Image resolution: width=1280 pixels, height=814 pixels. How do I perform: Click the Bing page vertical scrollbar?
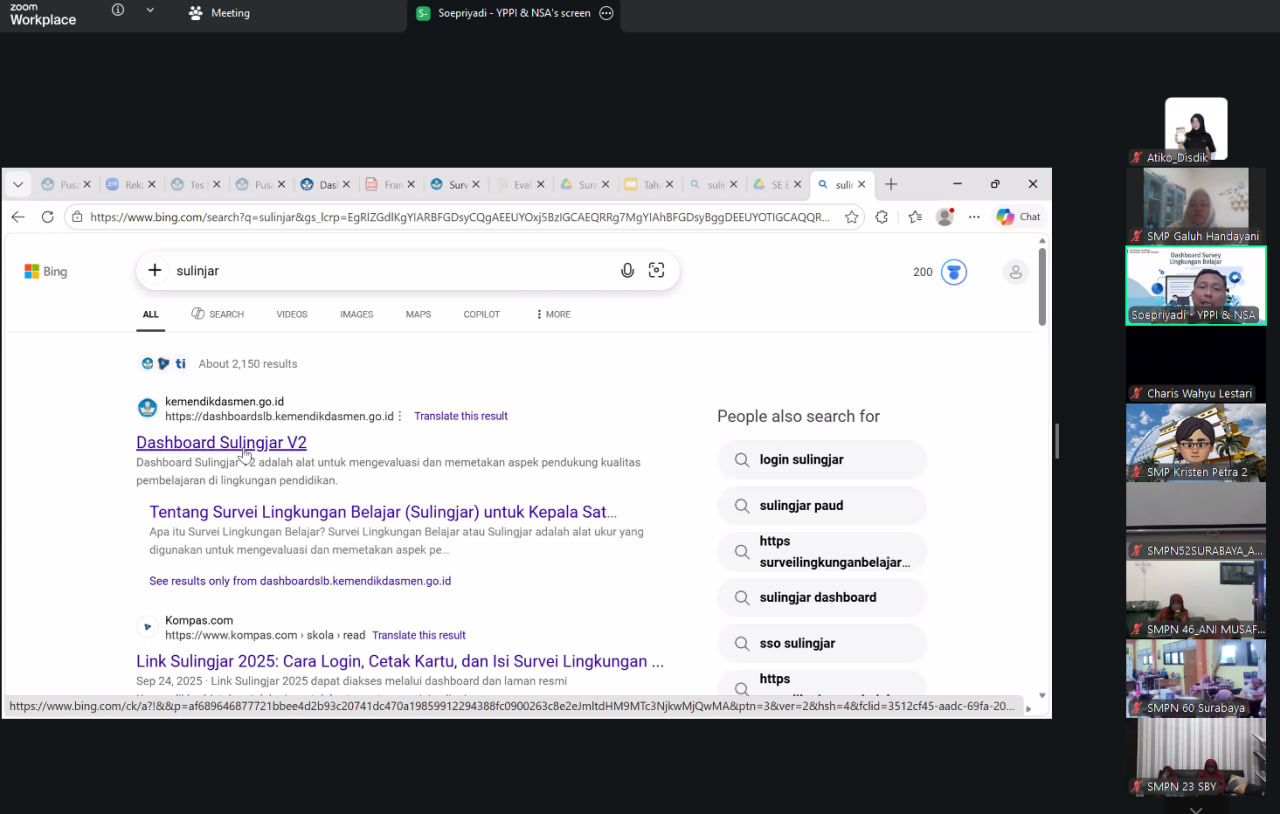pos(1042,285)
